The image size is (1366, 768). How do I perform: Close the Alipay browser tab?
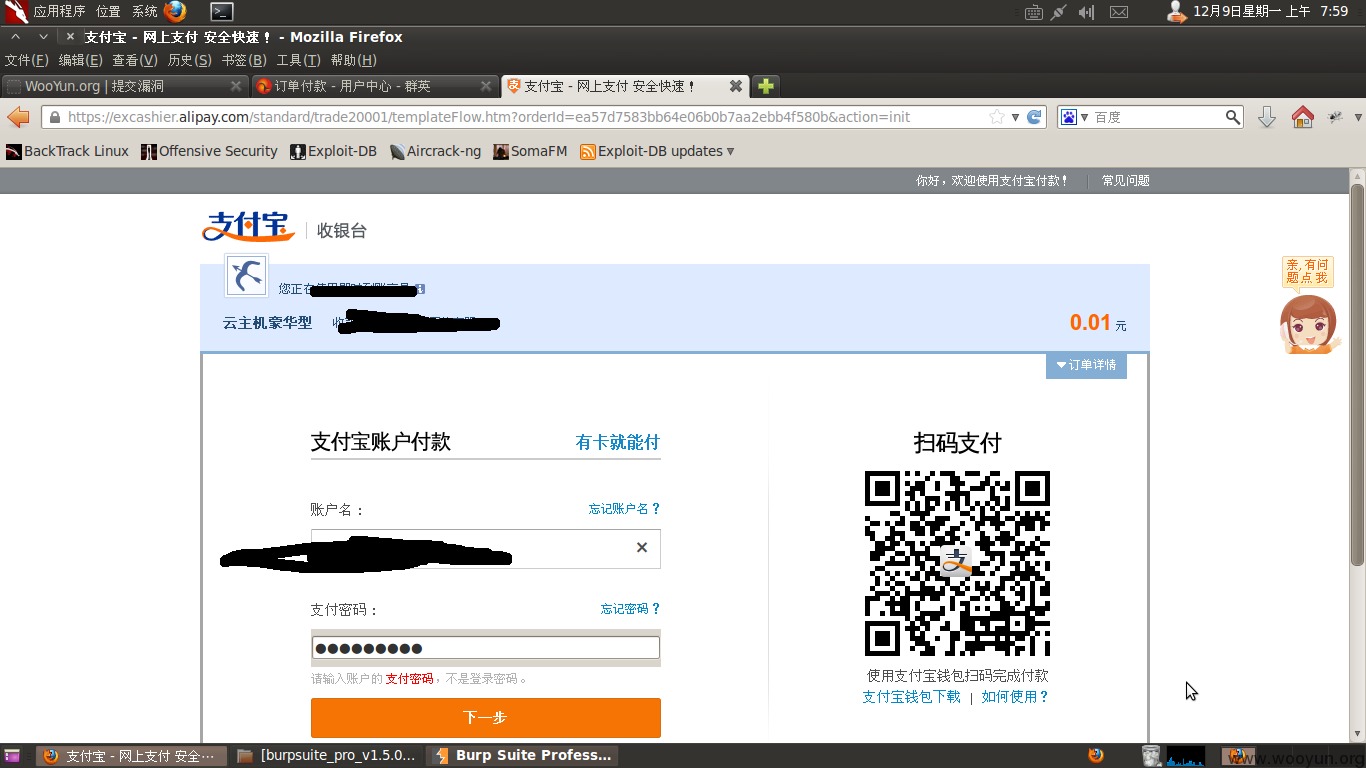coord(735,86)
